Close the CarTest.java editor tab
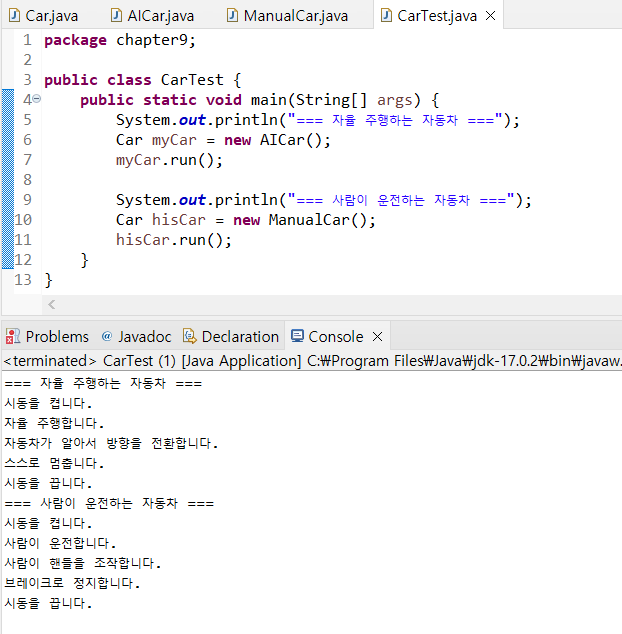This screenshot has width=622, height=634. tap(489, 16)
